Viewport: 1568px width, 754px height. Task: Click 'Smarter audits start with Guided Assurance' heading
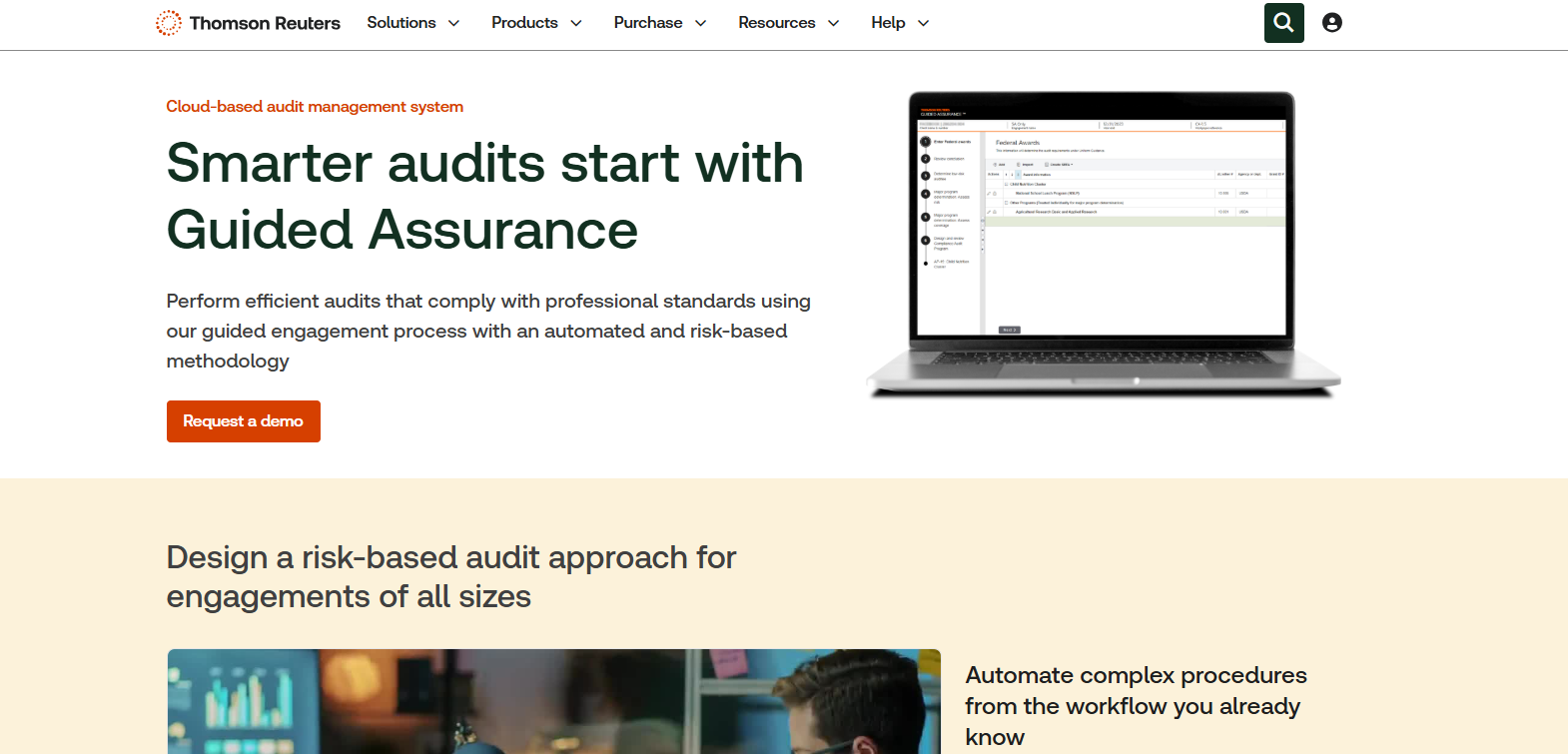pyautogui.click(x=485, y=197)
